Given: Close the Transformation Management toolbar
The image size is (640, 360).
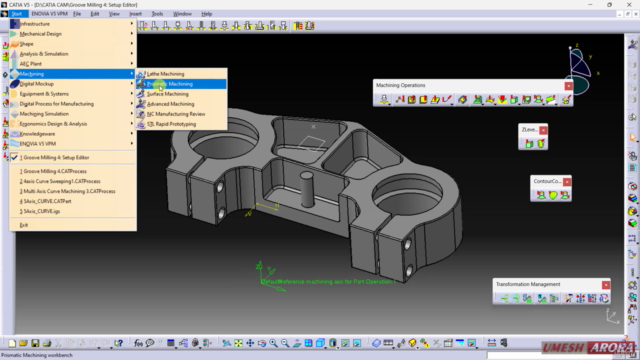Looking at the screenshot, I should pos(606,284).
